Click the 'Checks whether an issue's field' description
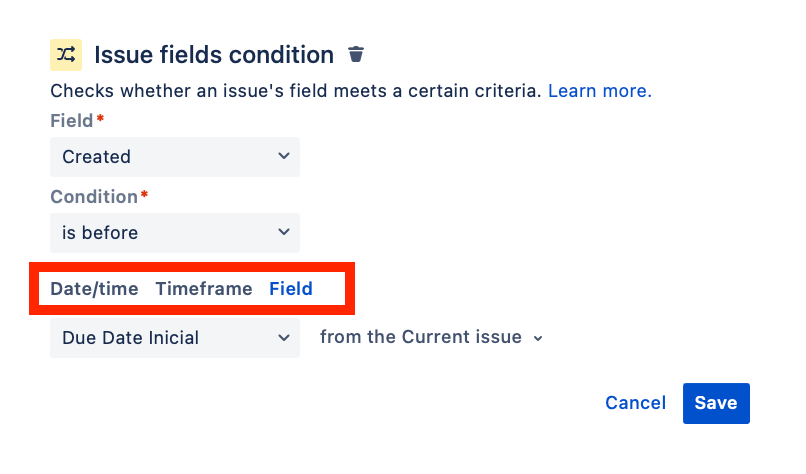 [x=296, y=91]
